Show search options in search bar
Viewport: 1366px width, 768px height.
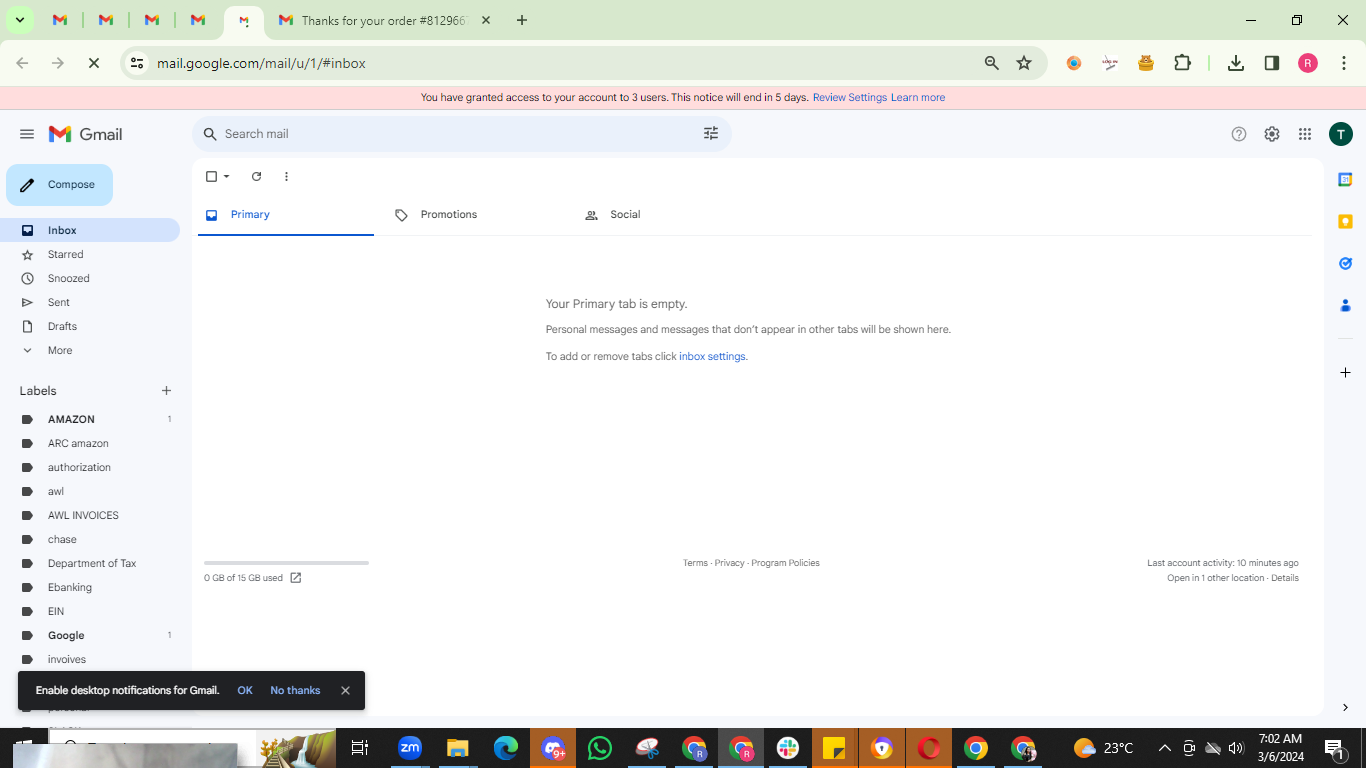[x=711, y=134]
